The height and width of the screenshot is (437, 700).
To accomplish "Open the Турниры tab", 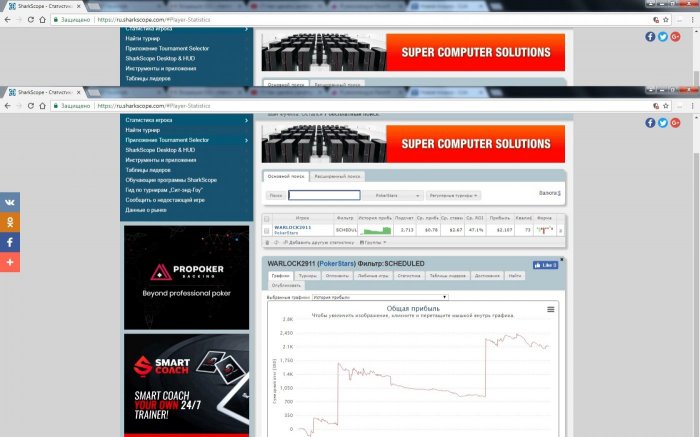I will 307,276.
